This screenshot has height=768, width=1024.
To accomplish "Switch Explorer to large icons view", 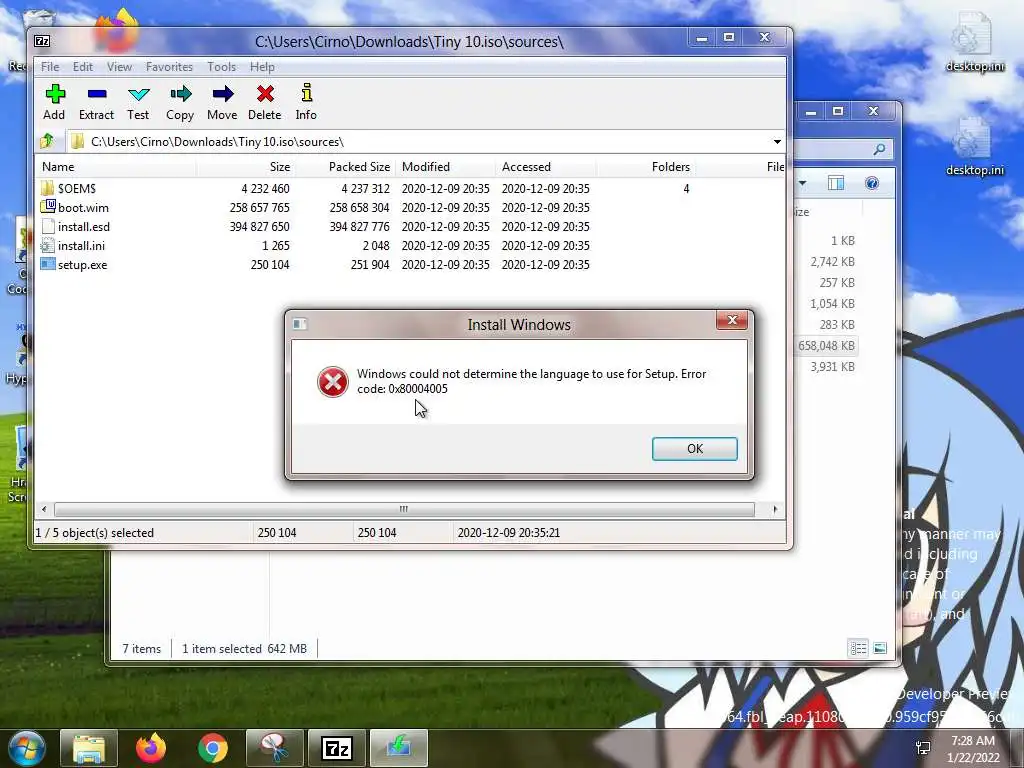I will (880, 648).
